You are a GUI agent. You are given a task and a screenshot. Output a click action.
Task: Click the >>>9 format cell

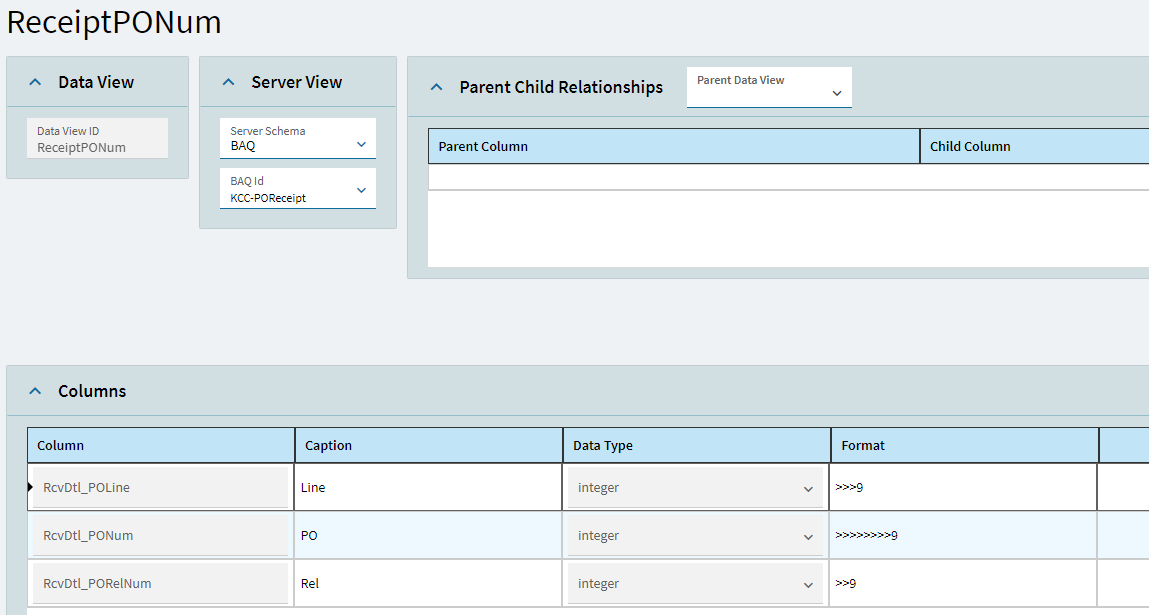tap(964, 488)
